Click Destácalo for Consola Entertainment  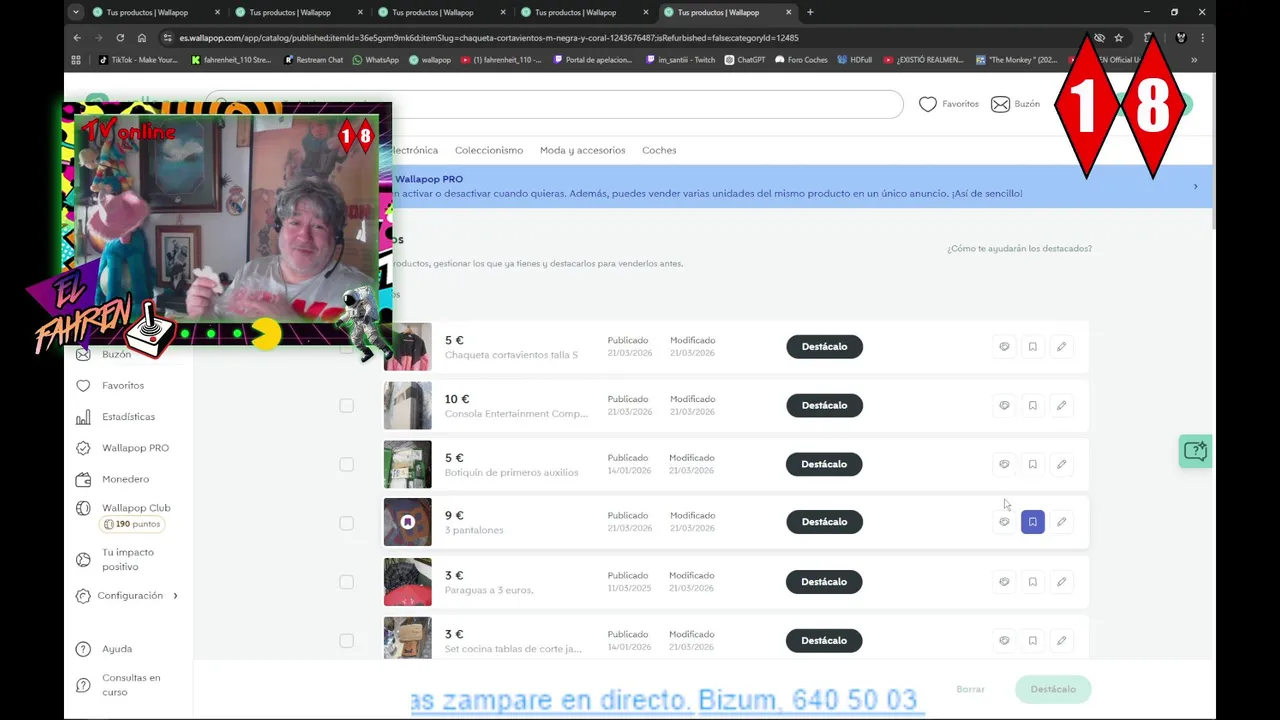tap(824, 406)
